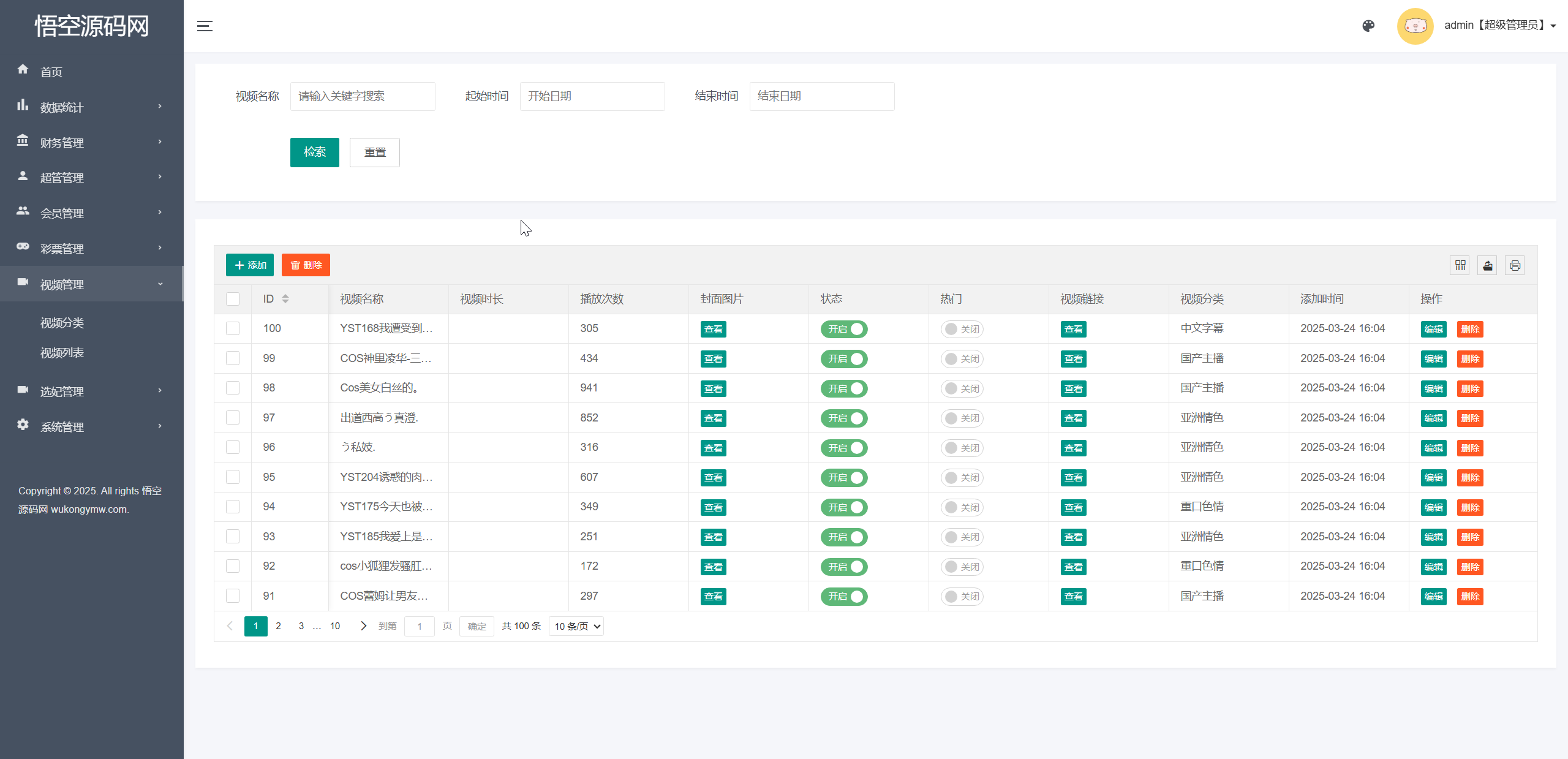The height and width of the screenshot is (759, 1568).
Task: Click the print table icon
Action: tap(1515, 265)
